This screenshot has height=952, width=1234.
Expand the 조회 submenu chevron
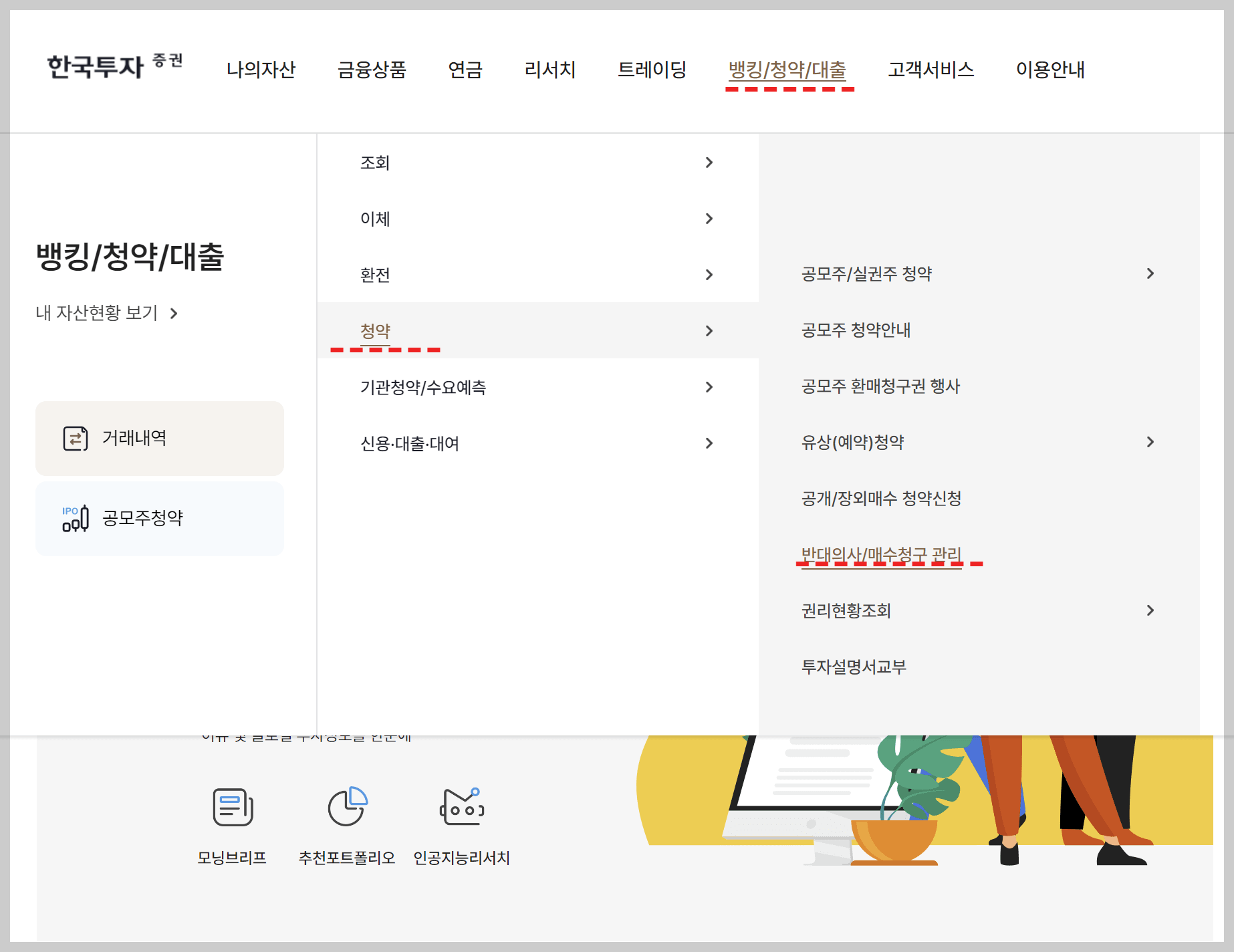point(710,162)
